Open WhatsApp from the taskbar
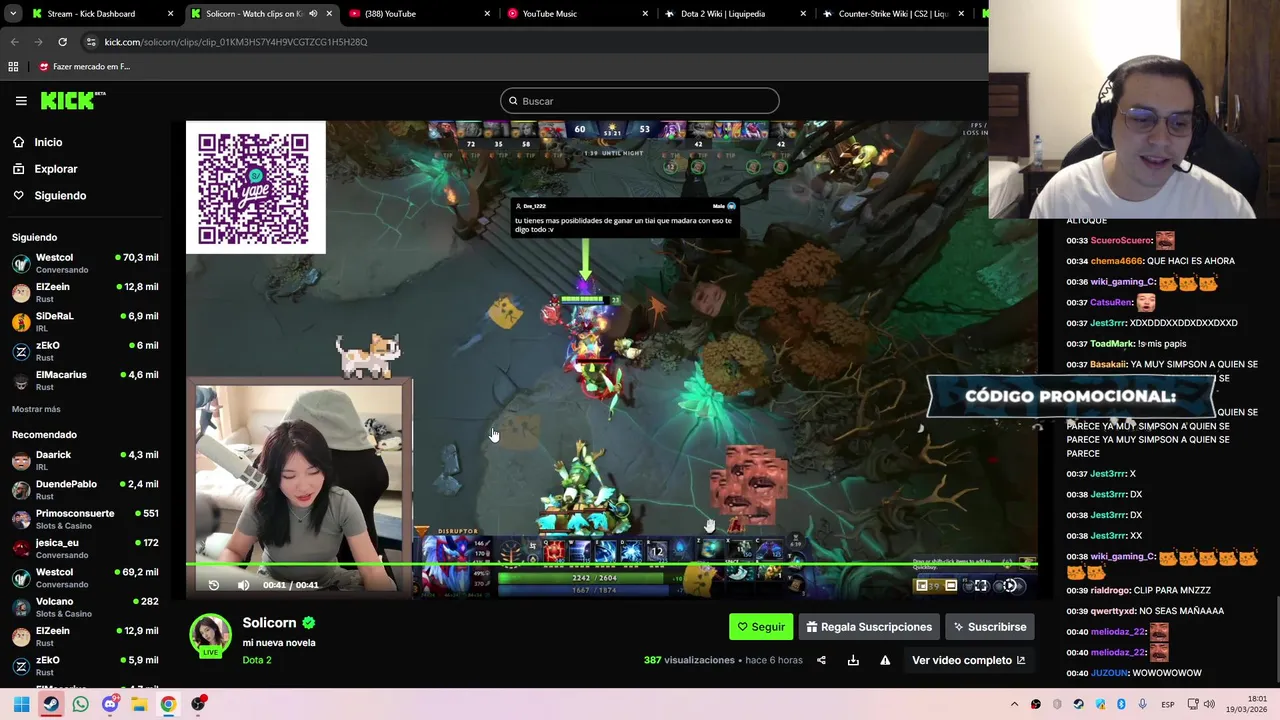Viewport: 1280px width, 720px height. [80, 704]
